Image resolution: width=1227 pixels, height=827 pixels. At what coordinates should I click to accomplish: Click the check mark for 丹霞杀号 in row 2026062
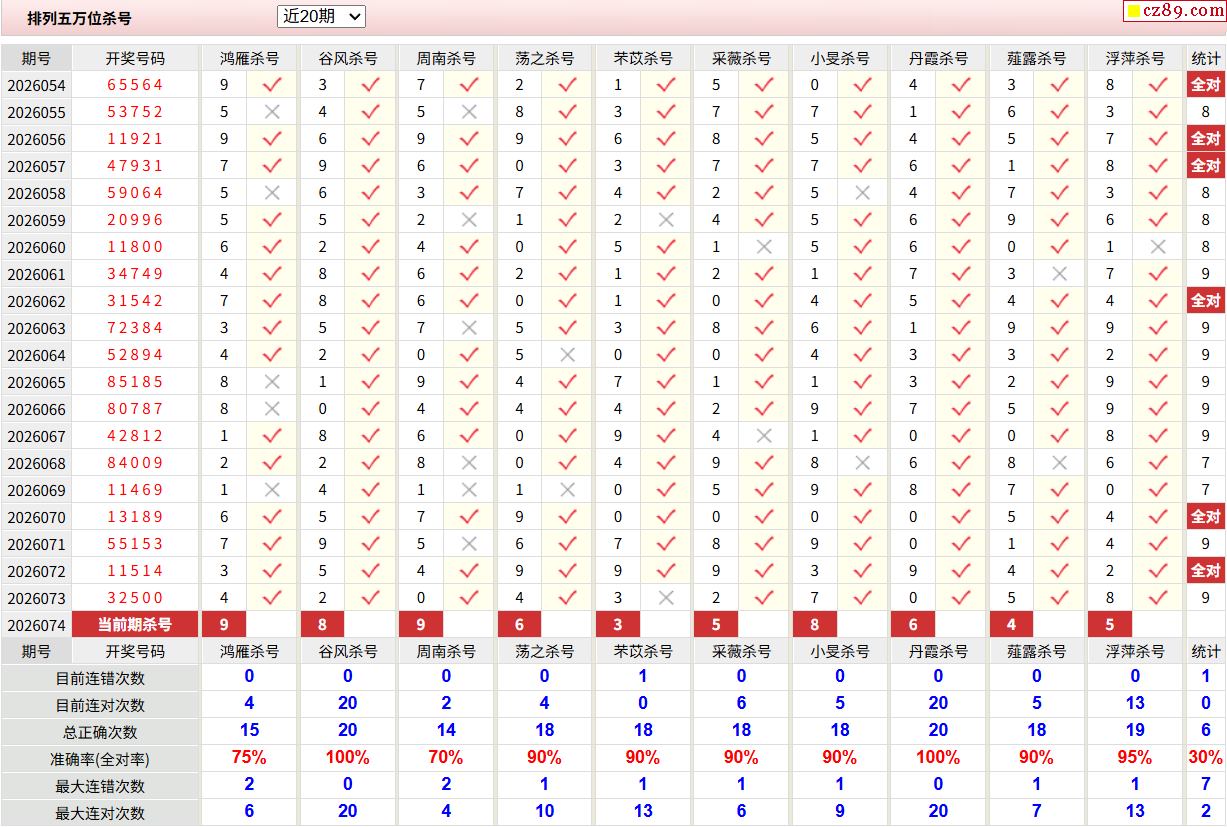point(961,301)
